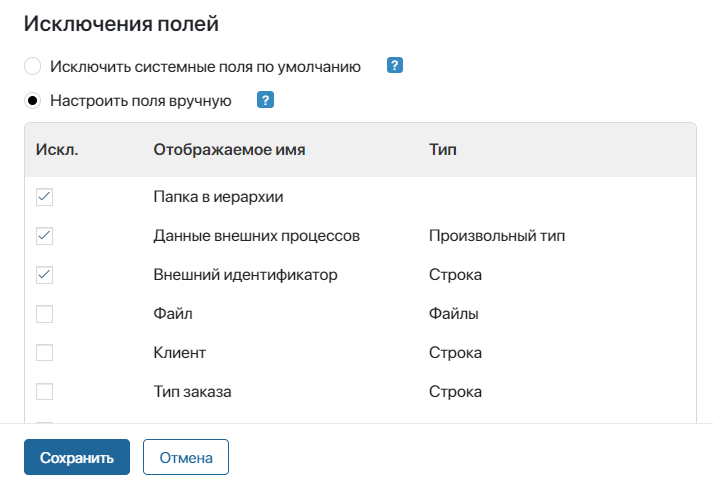This screenshot has height=486, width=713.
Task: Check exclusion box for Тип заказа row
Action: click(45, 391)
